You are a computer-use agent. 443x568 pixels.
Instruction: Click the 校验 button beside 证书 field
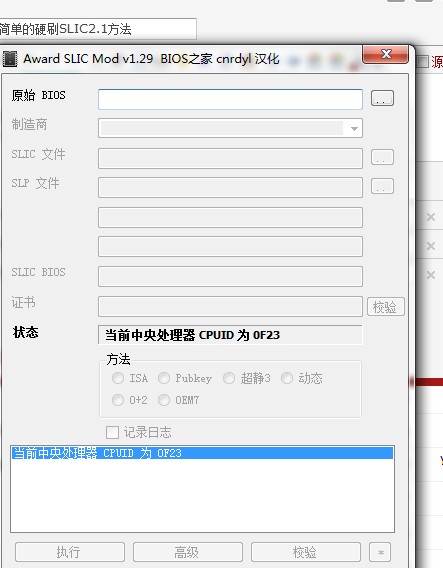[385, 307]
